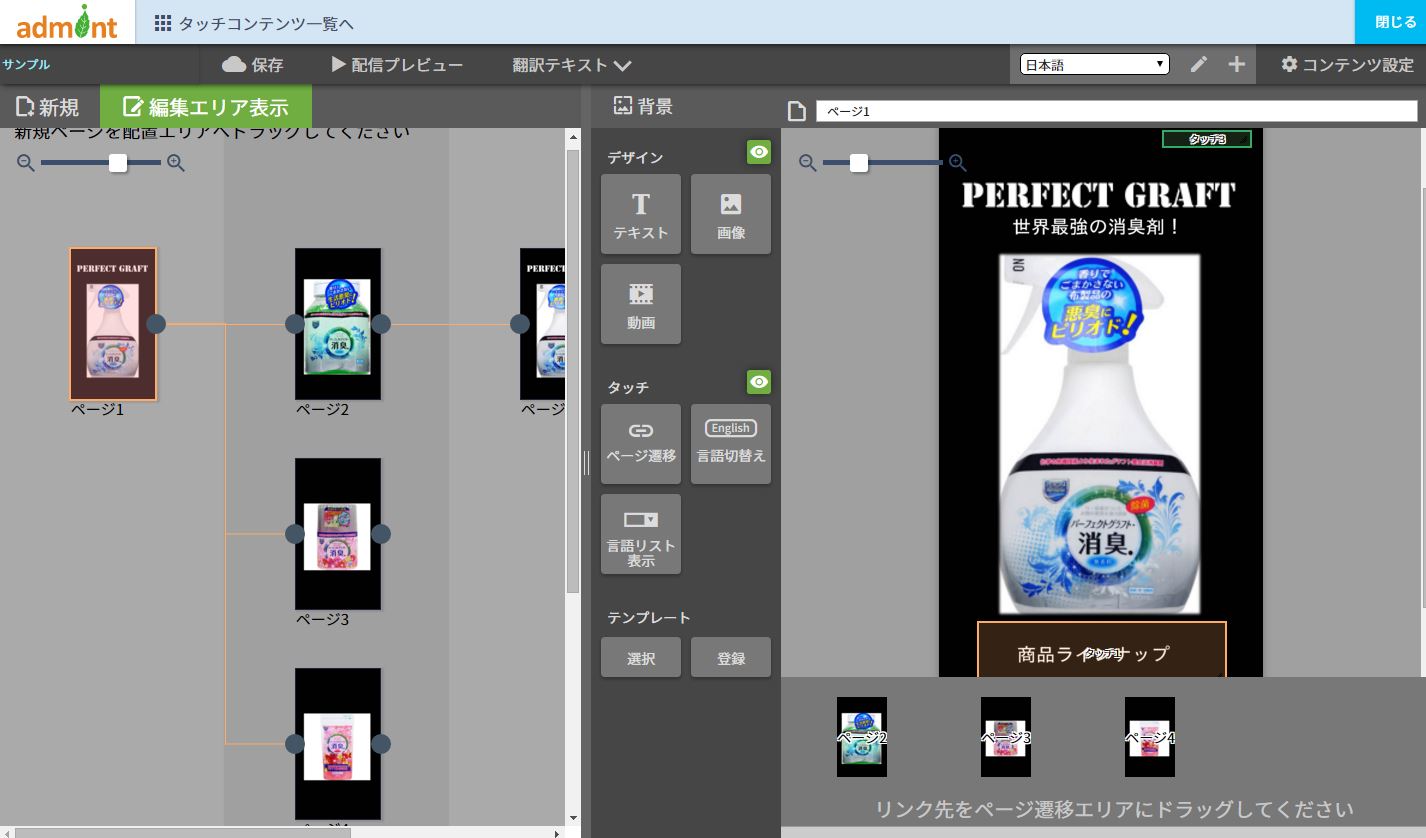Zoom in on the edit canvas
The image size is (1426, 838).
click(x=957, y=163)
